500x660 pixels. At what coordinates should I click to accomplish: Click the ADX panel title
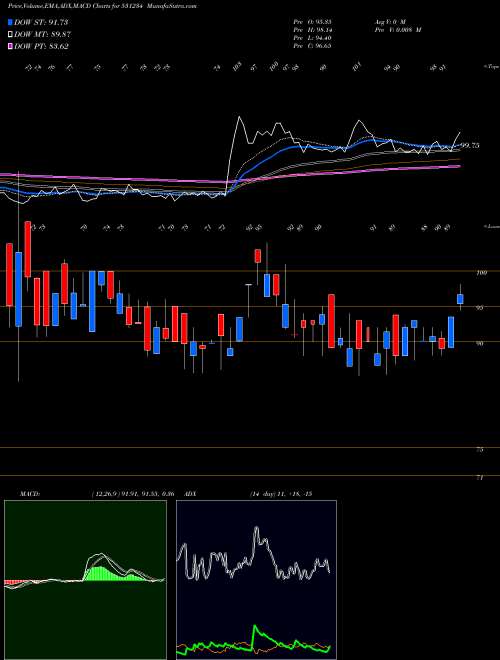click(x=191, y=494)
